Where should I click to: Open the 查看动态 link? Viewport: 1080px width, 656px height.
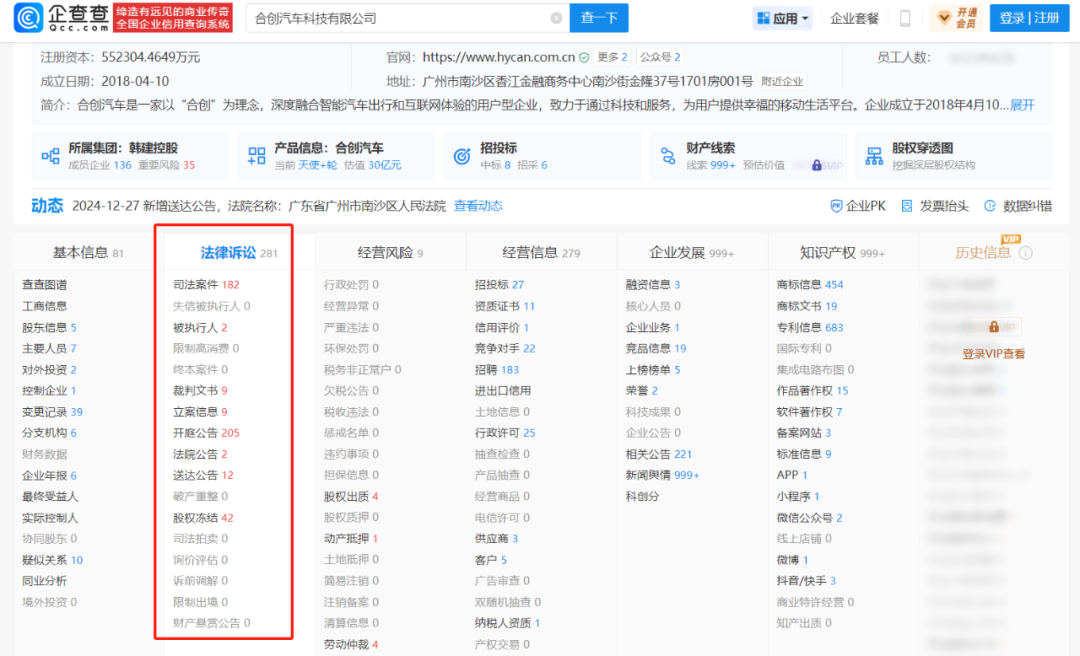click(478, 206)
